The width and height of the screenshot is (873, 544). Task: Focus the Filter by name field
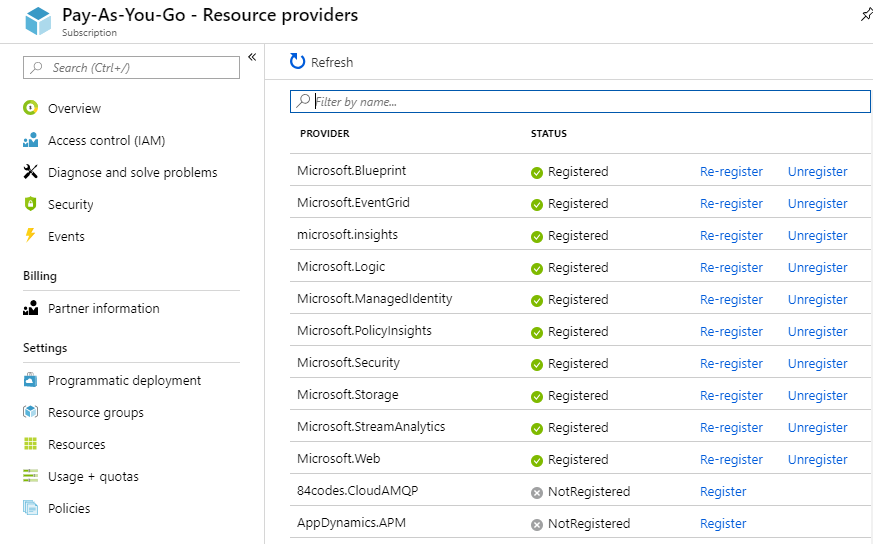pos(590,101)
